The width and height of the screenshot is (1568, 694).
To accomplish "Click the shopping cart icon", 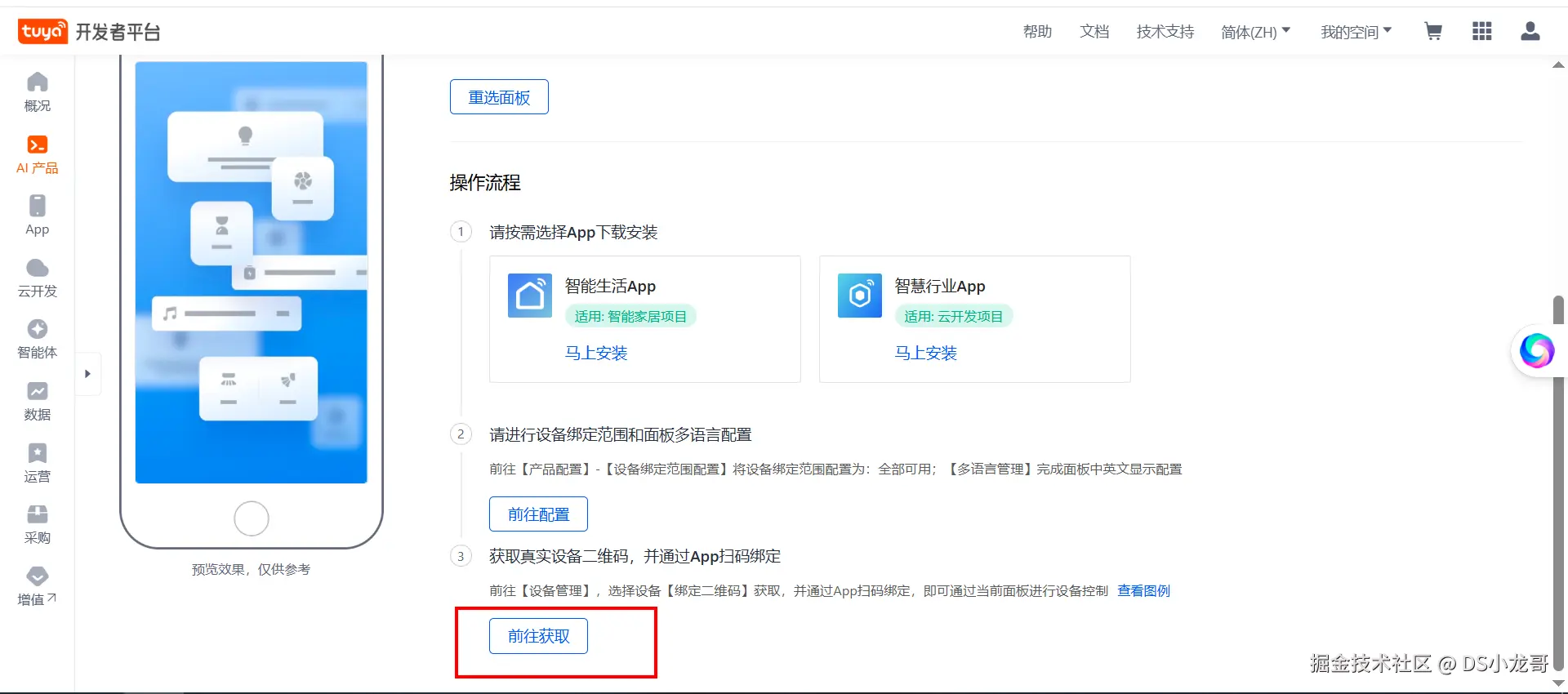I will tap(1433, 31).
